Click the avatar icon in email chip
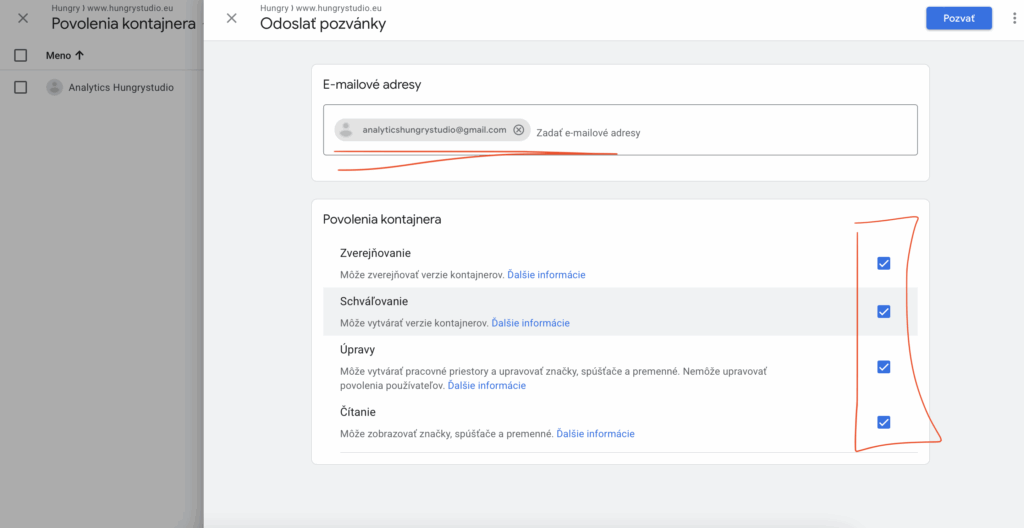Image resolution: width=1024 pixels, height=528 pixels. pyautogui.click(x=346, y=130)
